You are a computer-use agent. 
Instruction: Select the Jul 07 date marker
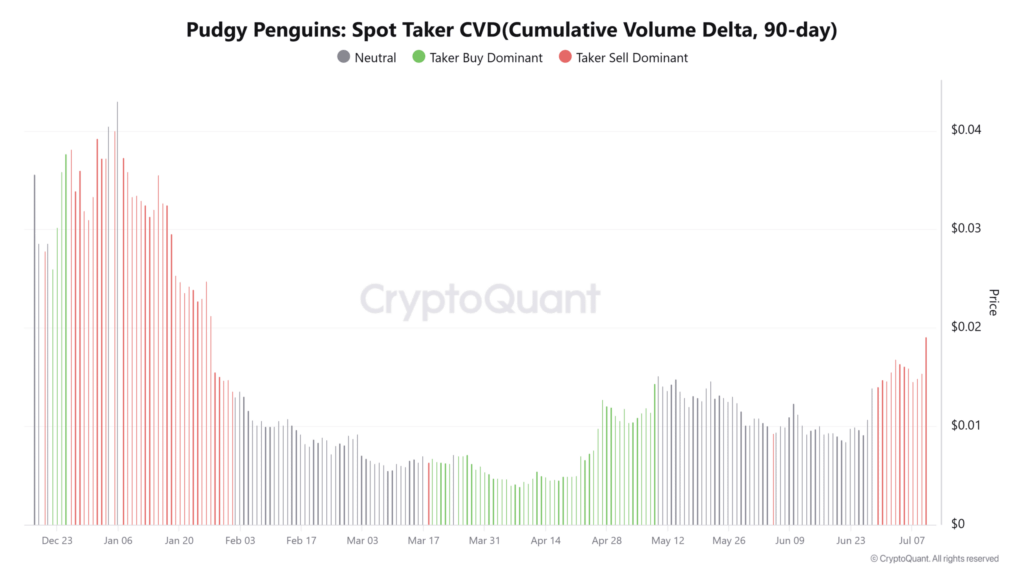[911, 541]
